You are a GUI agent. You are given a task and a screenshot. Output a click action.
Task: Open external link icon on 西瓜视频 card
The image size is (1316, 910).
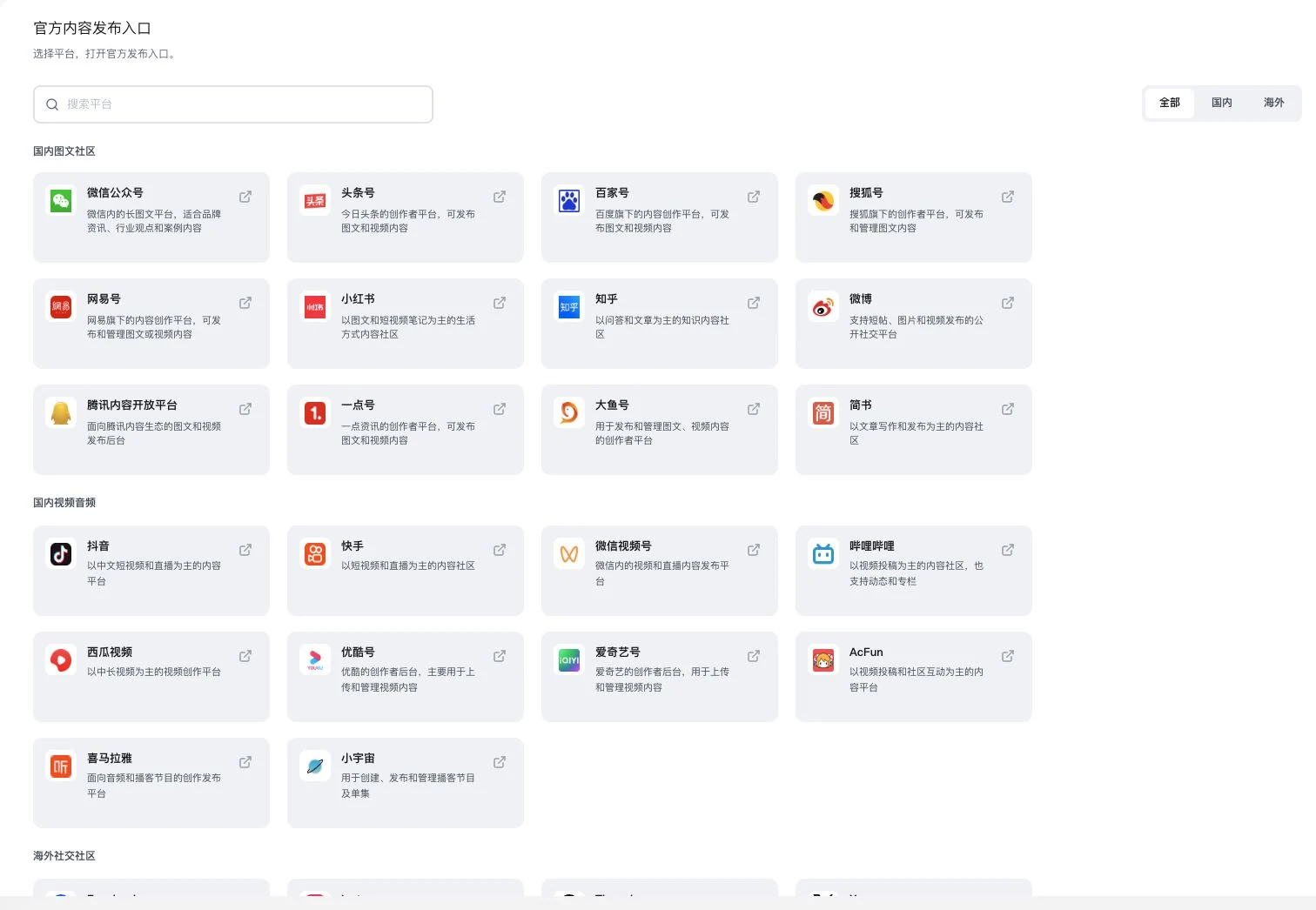pyautogui.click(x=245, y=656)
